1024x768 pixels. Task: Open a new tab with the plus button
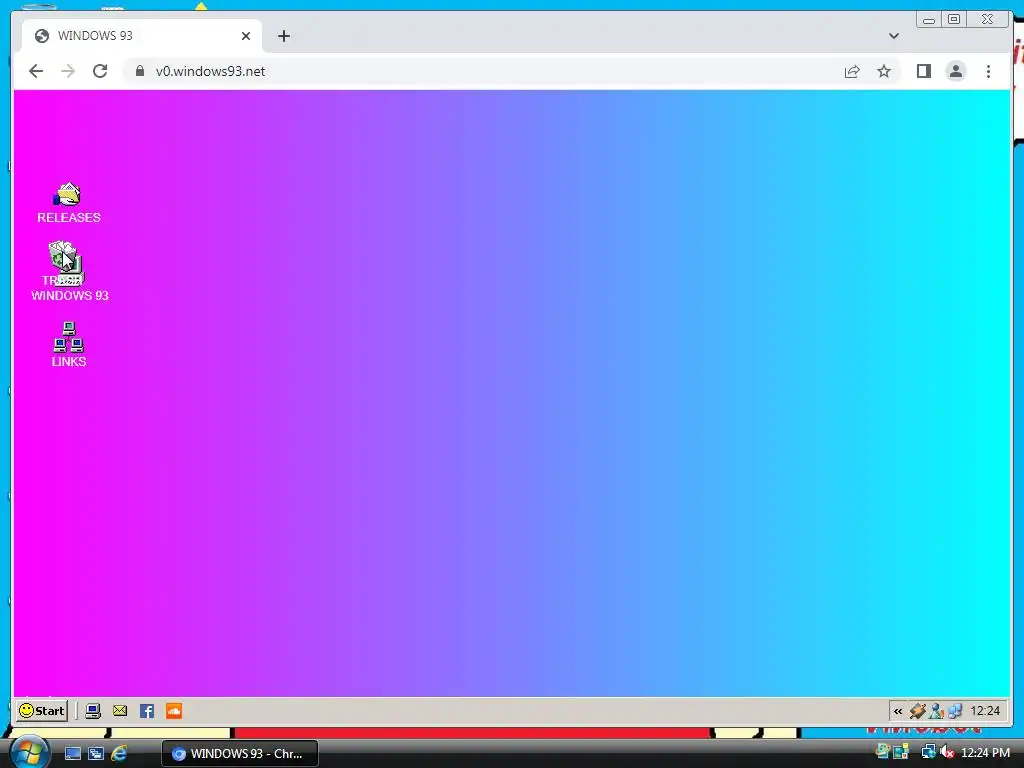pos(283,36)
